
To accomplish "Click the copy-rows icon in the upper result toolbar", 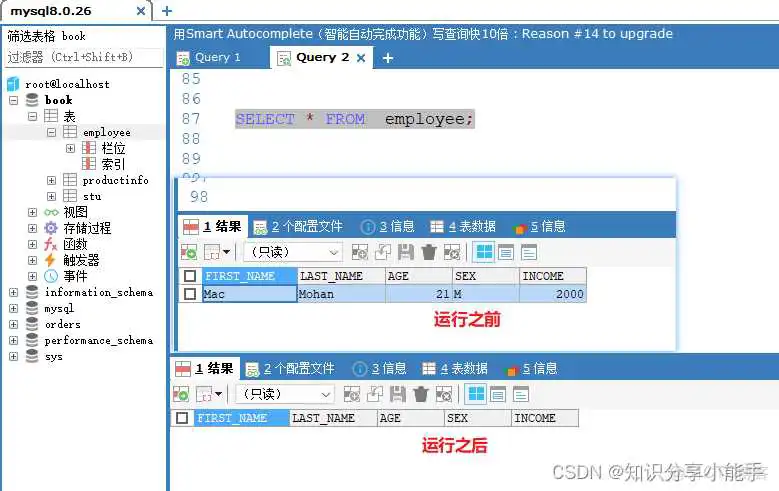I will (x=212, y=252).
